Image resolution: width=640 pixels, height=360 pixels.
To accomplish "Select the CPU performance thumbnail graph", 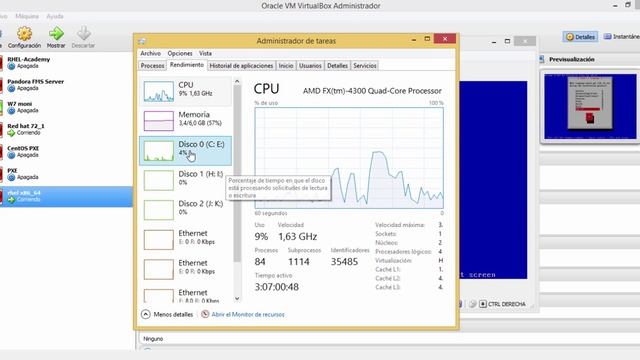I will [159, 91].
